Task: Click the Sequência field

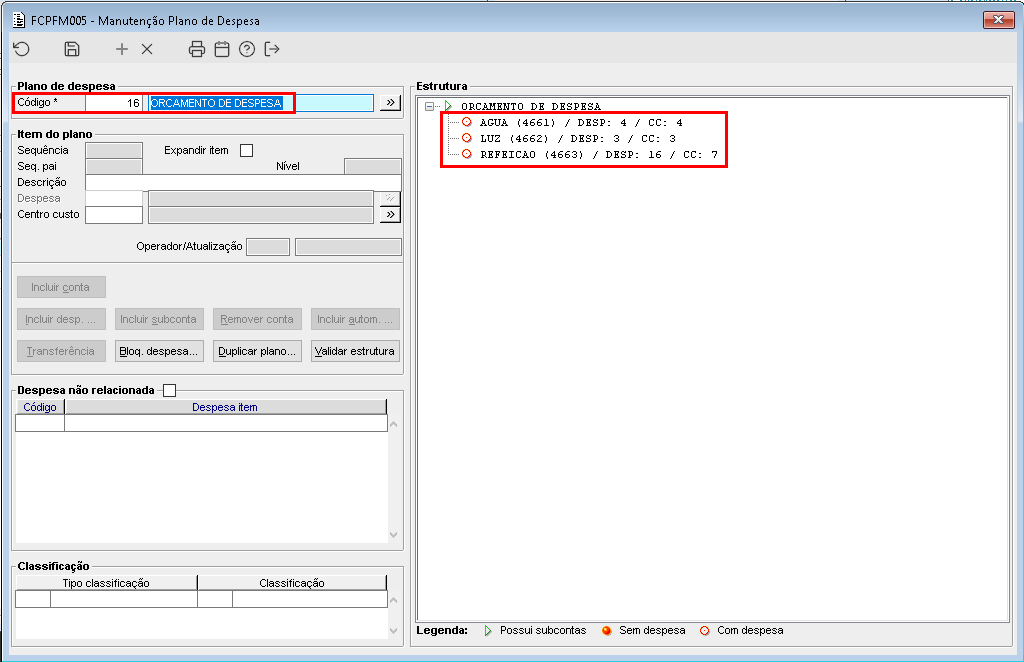Action: (114, 151)
